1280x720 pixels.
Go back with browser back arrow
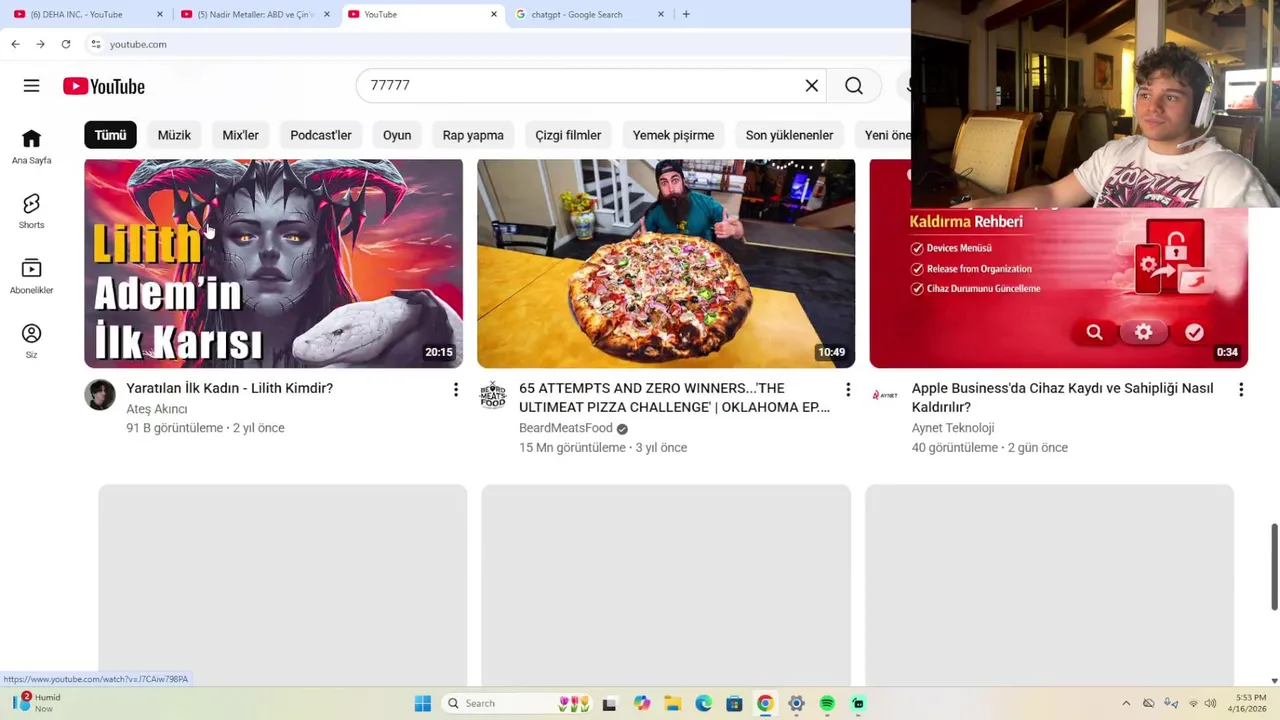pos(15,44)
